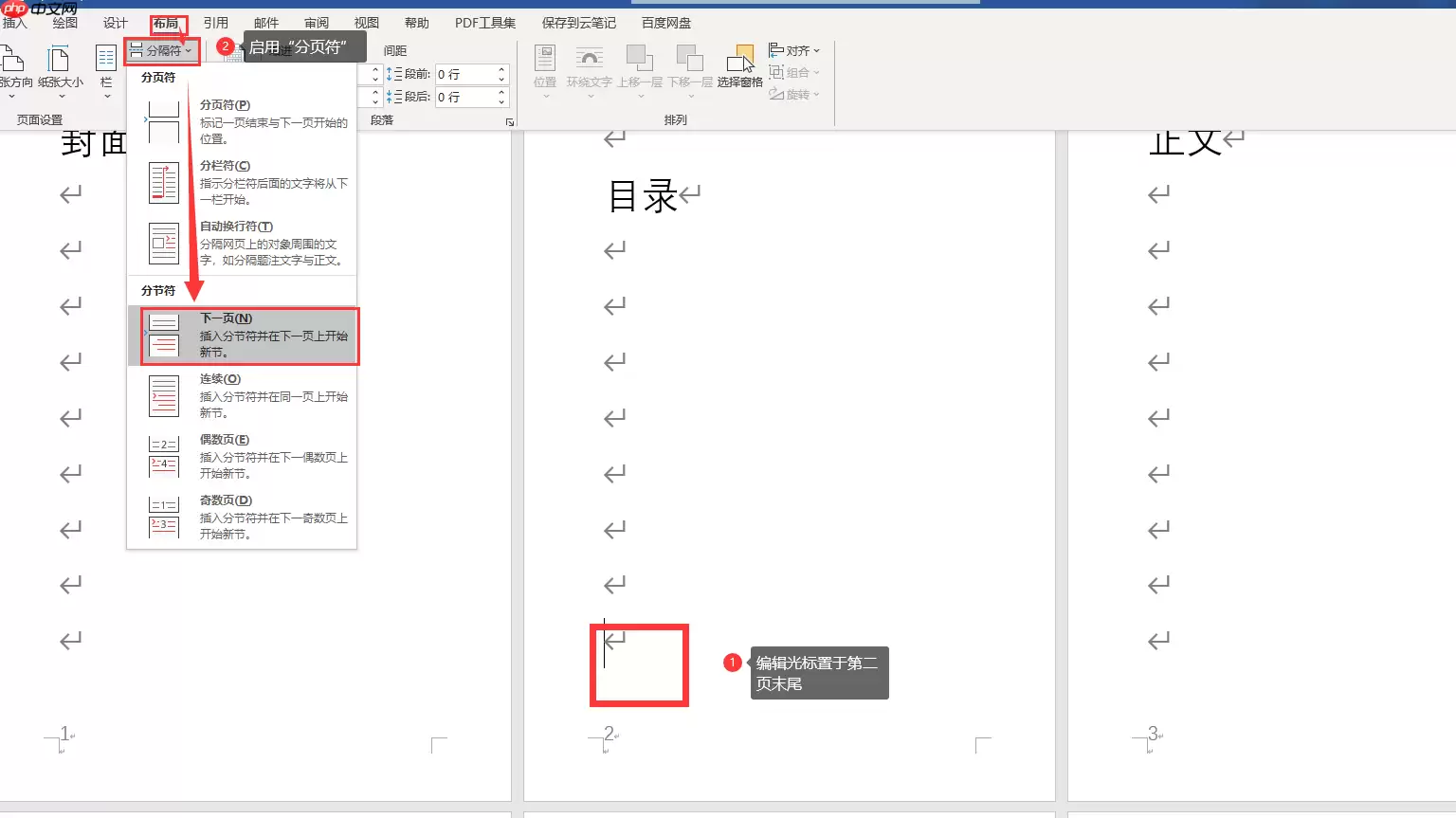Click the 排列 group label
The height and width of the screenshot is (818, 1456).
click(x=676, y=120)
